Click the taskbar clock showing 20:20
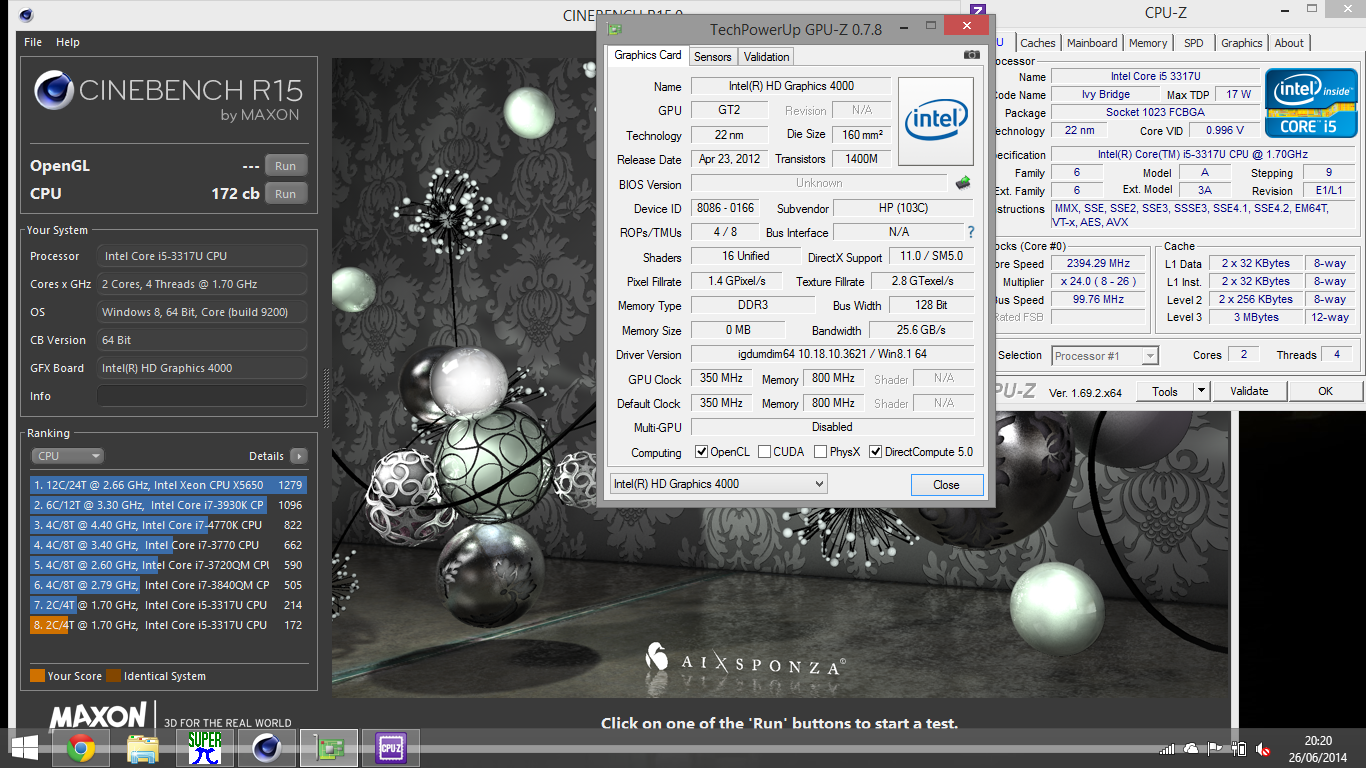Image resolution: width=1366 pixels, height=768 pixels. tap(1319, 748)
